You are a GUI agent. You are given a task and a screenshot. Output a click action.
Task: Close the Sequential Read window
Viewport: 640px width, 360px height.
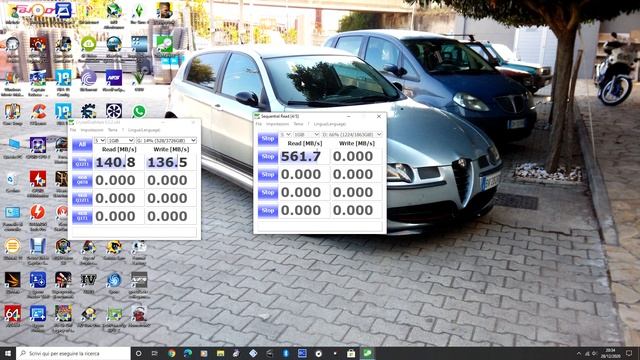379,116
